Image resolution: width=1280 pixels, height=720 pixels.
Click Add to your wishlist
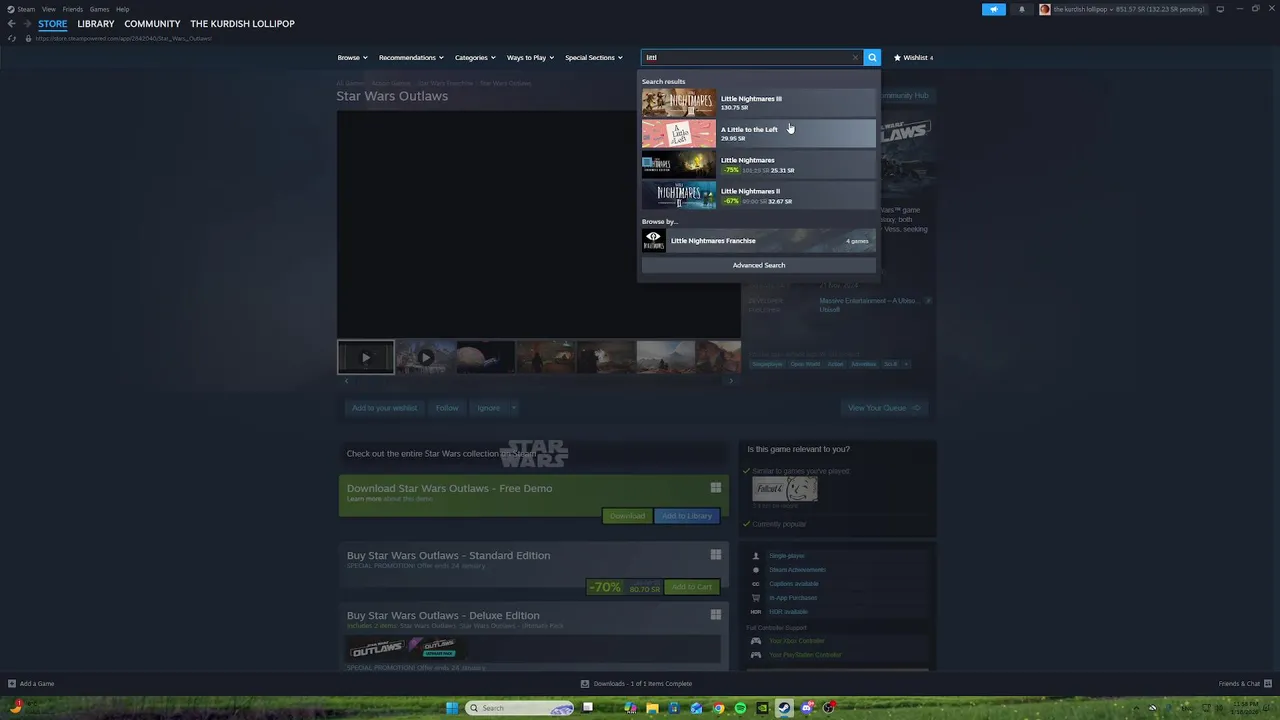384,408
